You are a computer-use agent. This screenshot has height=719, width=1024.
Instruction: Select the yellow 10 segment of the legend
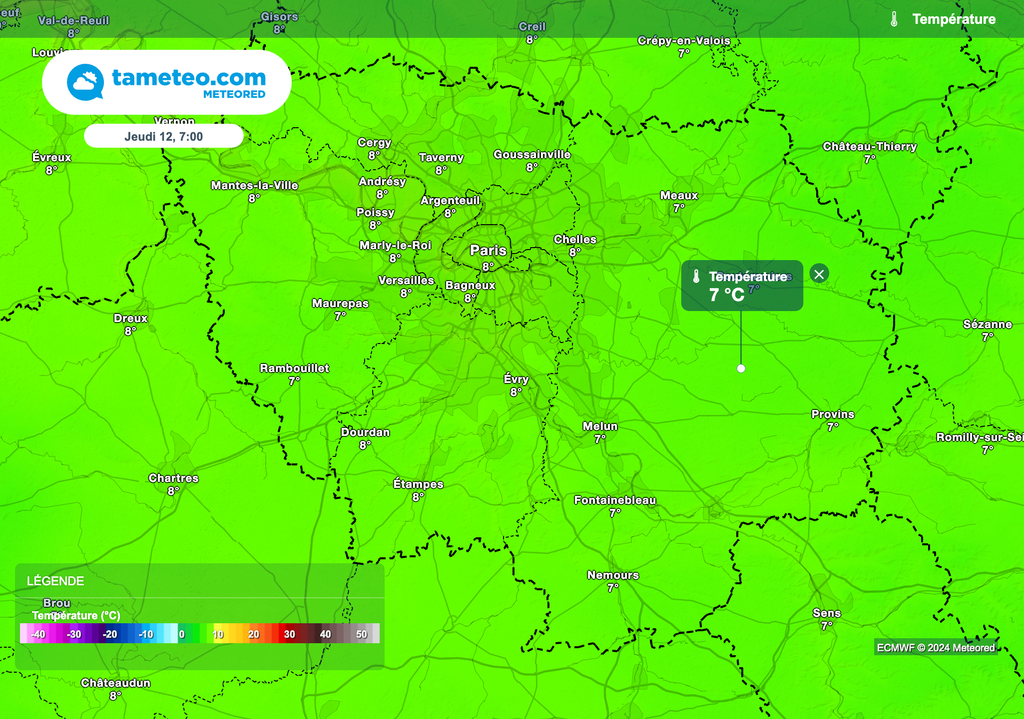217,634
